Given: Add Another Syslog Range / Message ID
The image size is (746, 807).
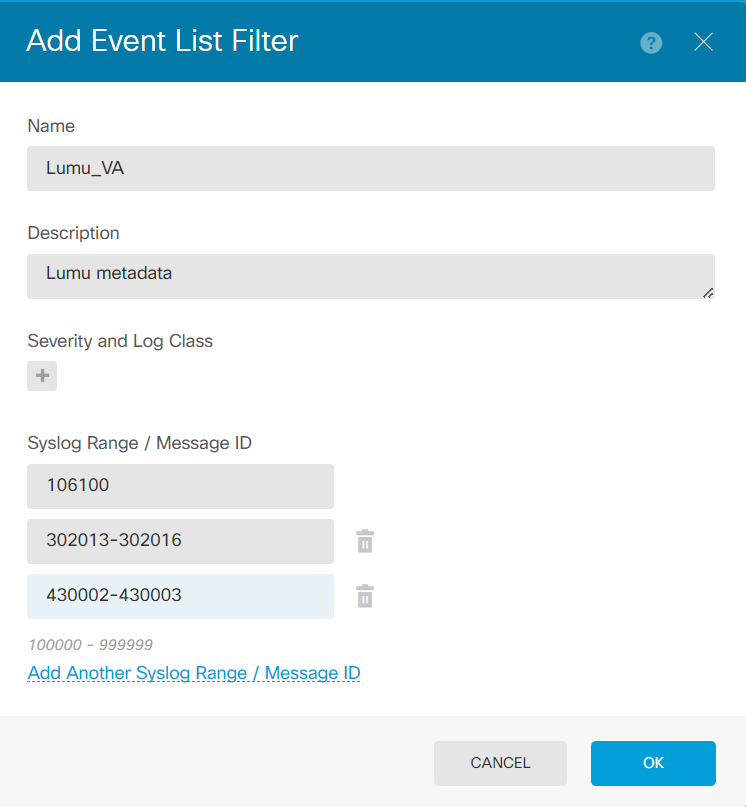Looking at the screenshot, I should 194,673.
